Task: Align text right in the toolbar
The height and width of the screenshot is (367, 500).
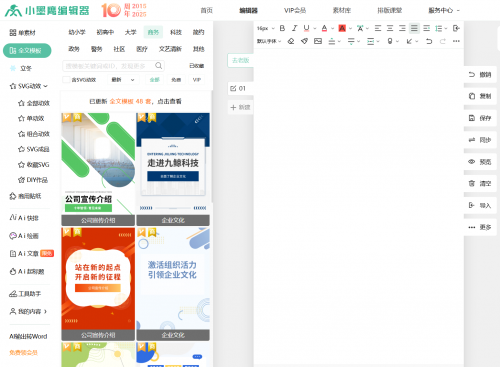Action: click(402, 28)
